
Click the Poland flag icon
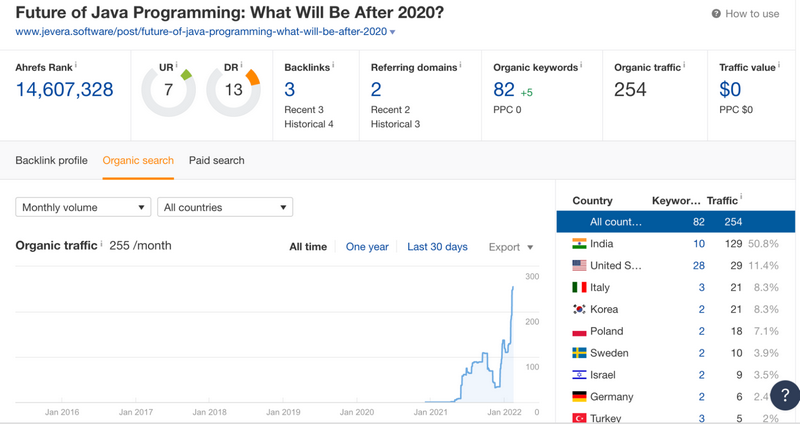click(579, 331)
